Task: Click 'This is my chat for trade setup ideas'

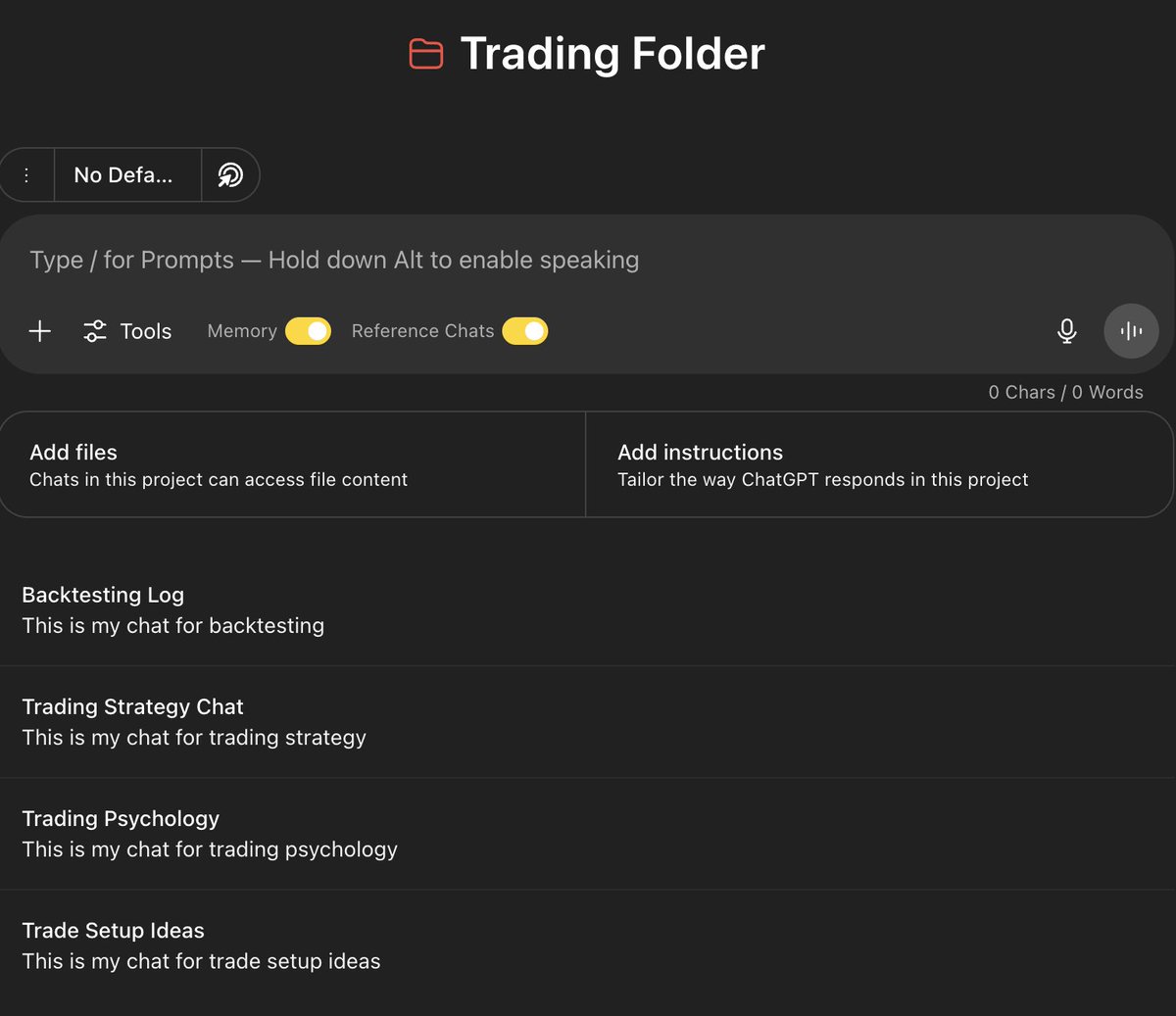Action: 201,961
